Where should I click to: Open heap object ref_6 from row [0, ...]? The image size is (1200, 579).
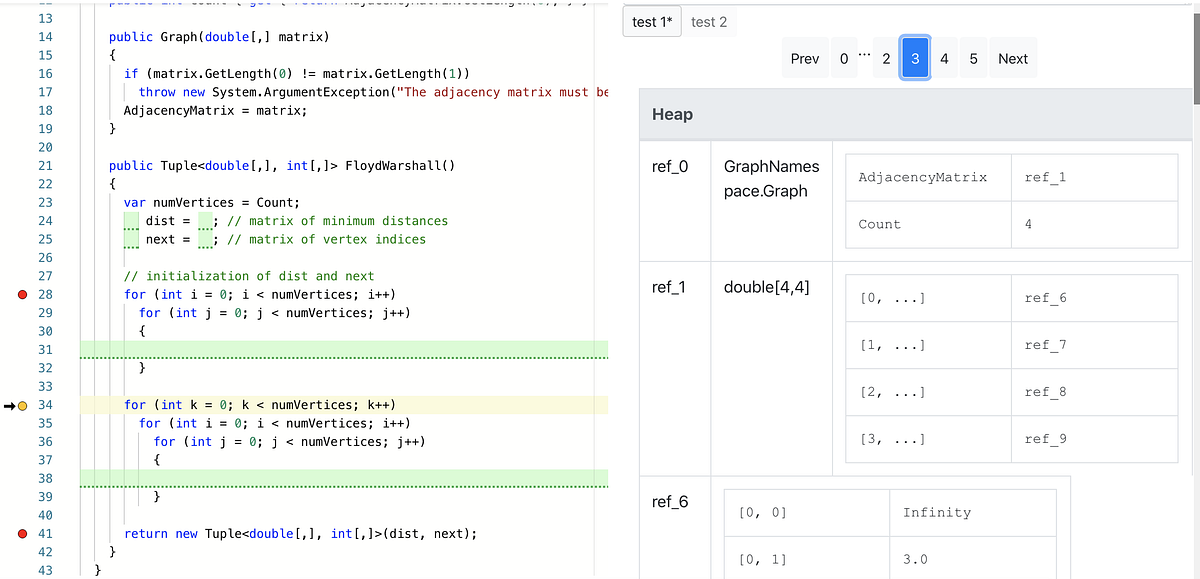[x=1044, y=297]
